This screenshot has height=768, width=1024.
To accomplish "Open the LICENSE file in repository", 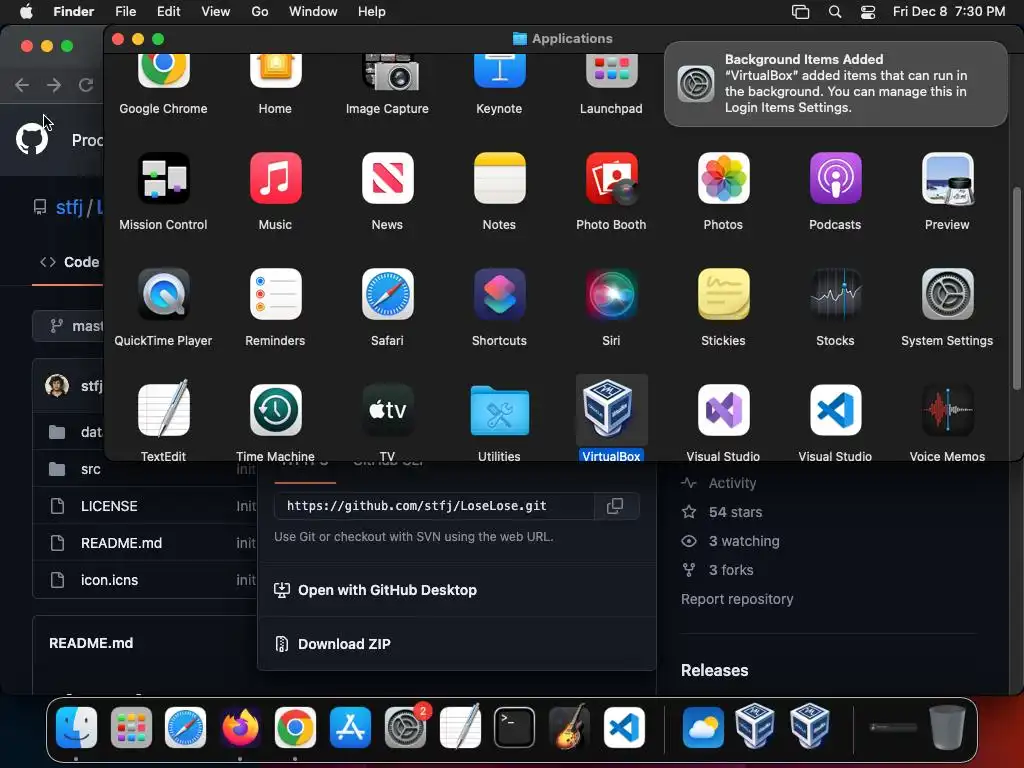I will tap(109, 506).
